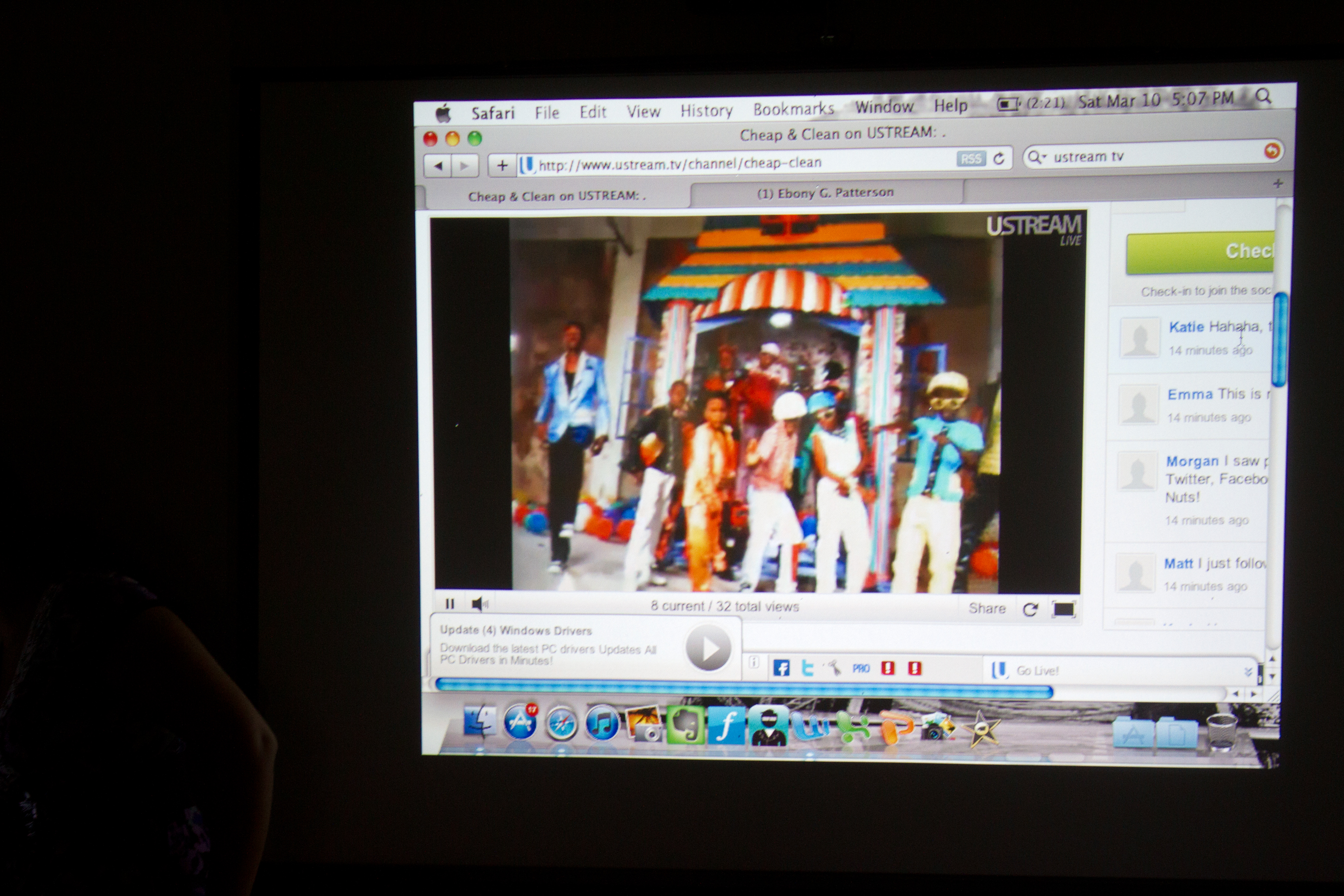Open Safari compass icon in Dock
Viewport: 1344px width, 896px height.
pos(561,723)
